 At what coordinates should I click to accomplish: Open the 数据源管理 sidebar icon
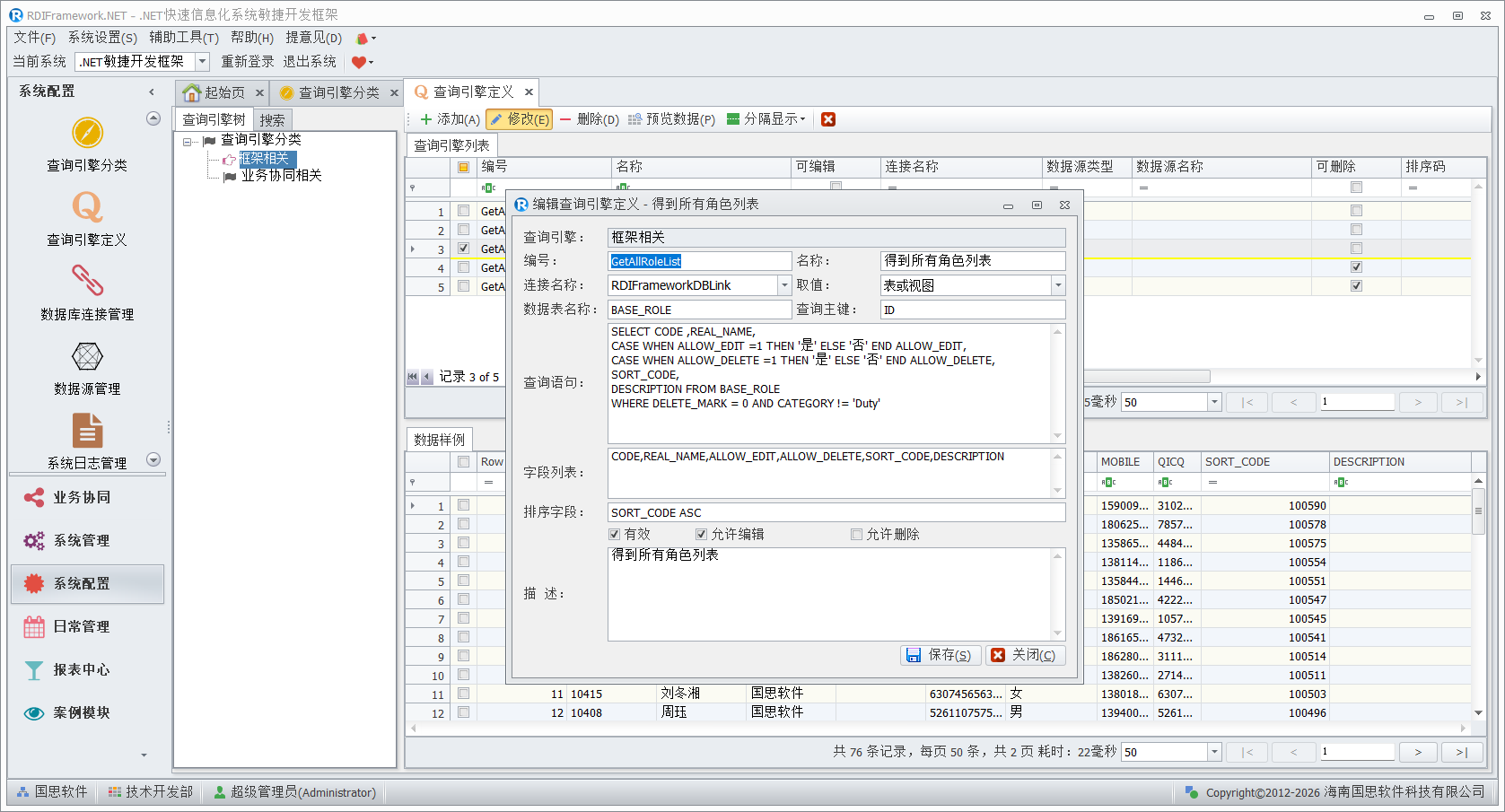coord(87,357)
